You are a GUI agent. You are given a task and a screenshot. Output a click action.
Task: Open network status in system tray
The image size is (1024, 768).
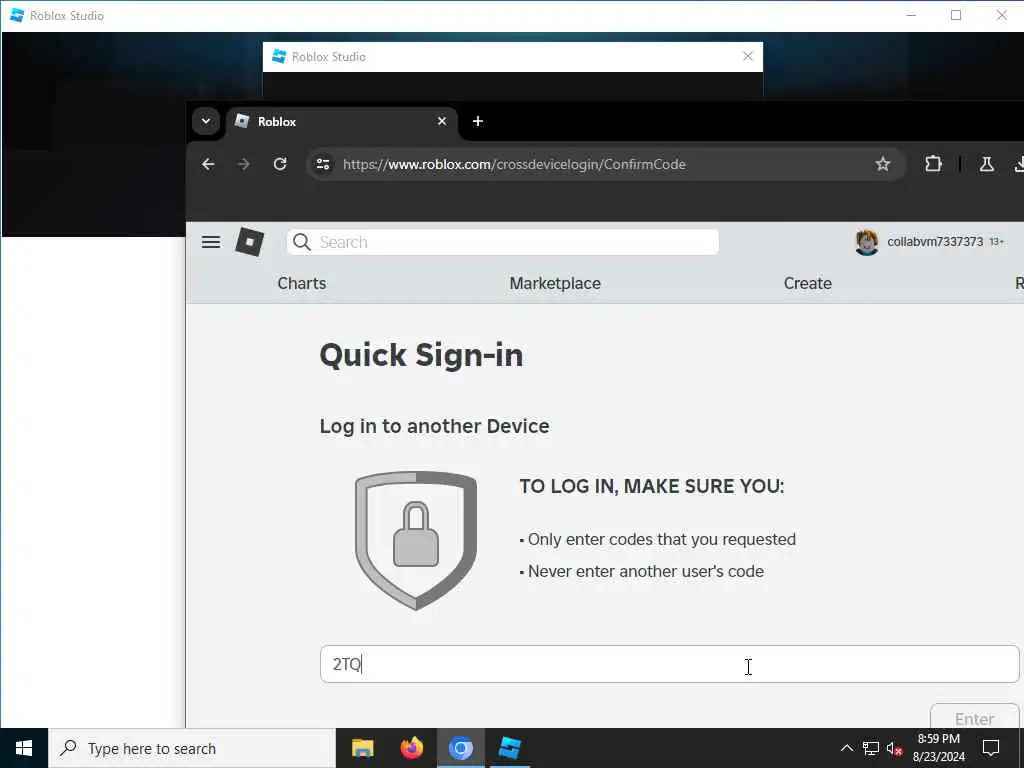(871, 748)
